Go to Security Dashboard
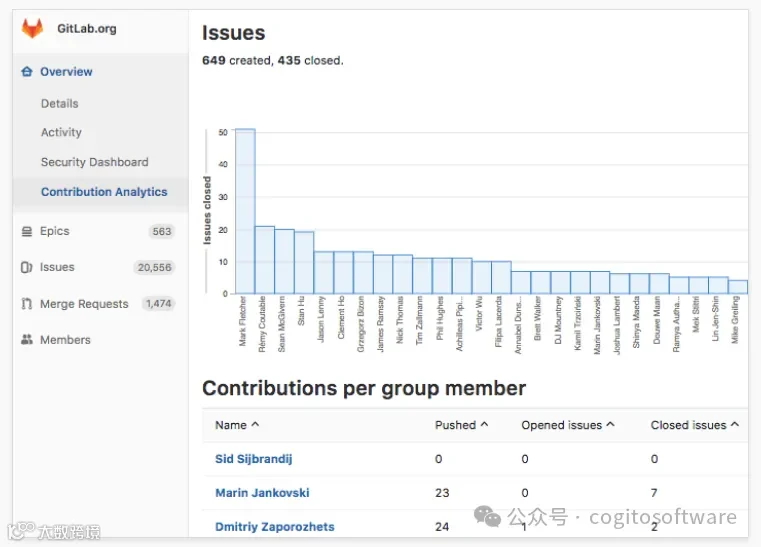 pos(95,162)
